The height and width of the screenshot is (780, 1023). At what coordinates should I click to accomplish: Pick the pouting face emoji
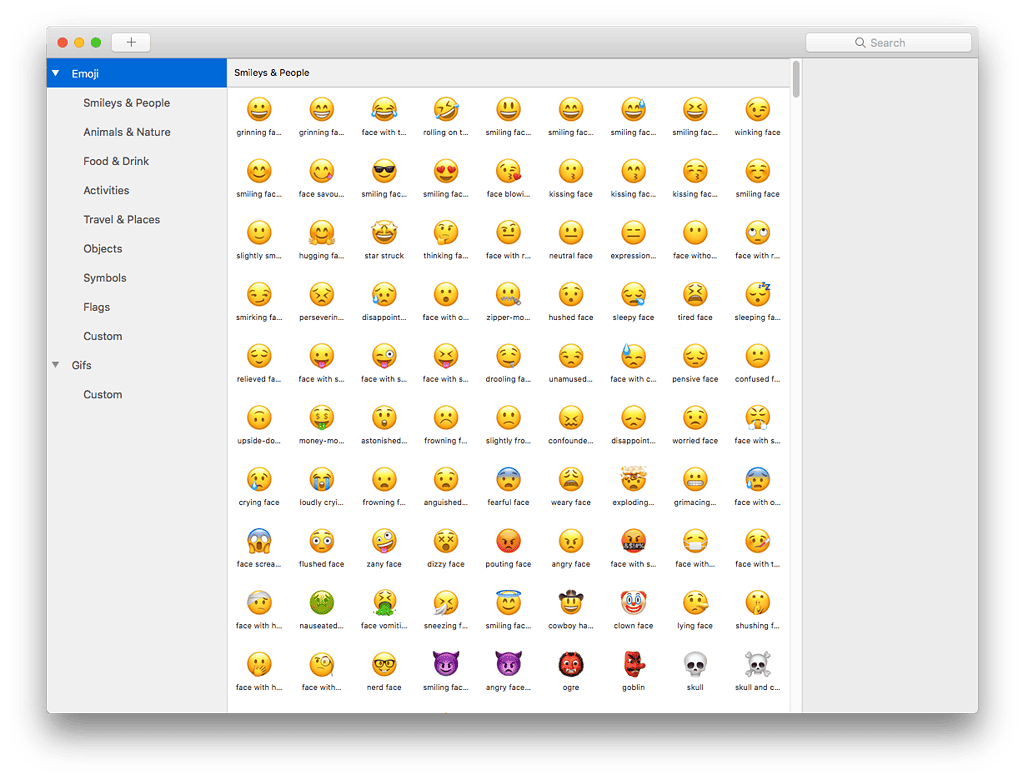coord(508,541)
